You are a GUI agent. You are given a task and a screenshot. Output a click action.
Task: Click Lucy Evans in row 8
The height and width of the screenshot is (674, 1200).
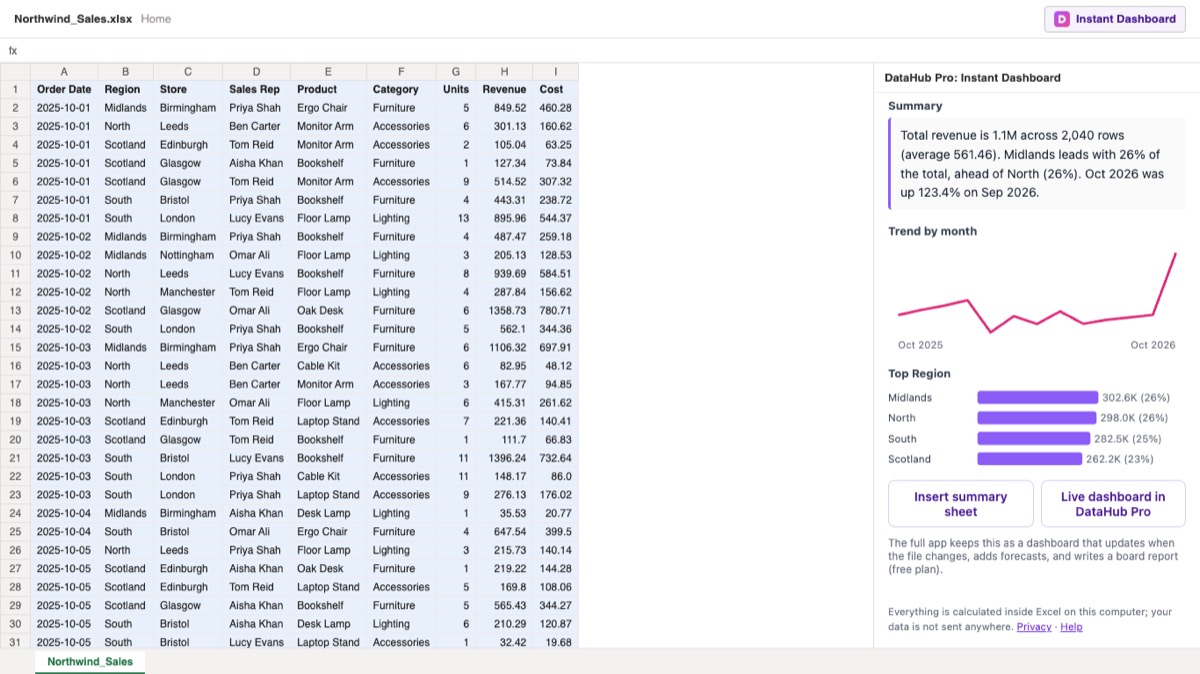coord(256,218)
